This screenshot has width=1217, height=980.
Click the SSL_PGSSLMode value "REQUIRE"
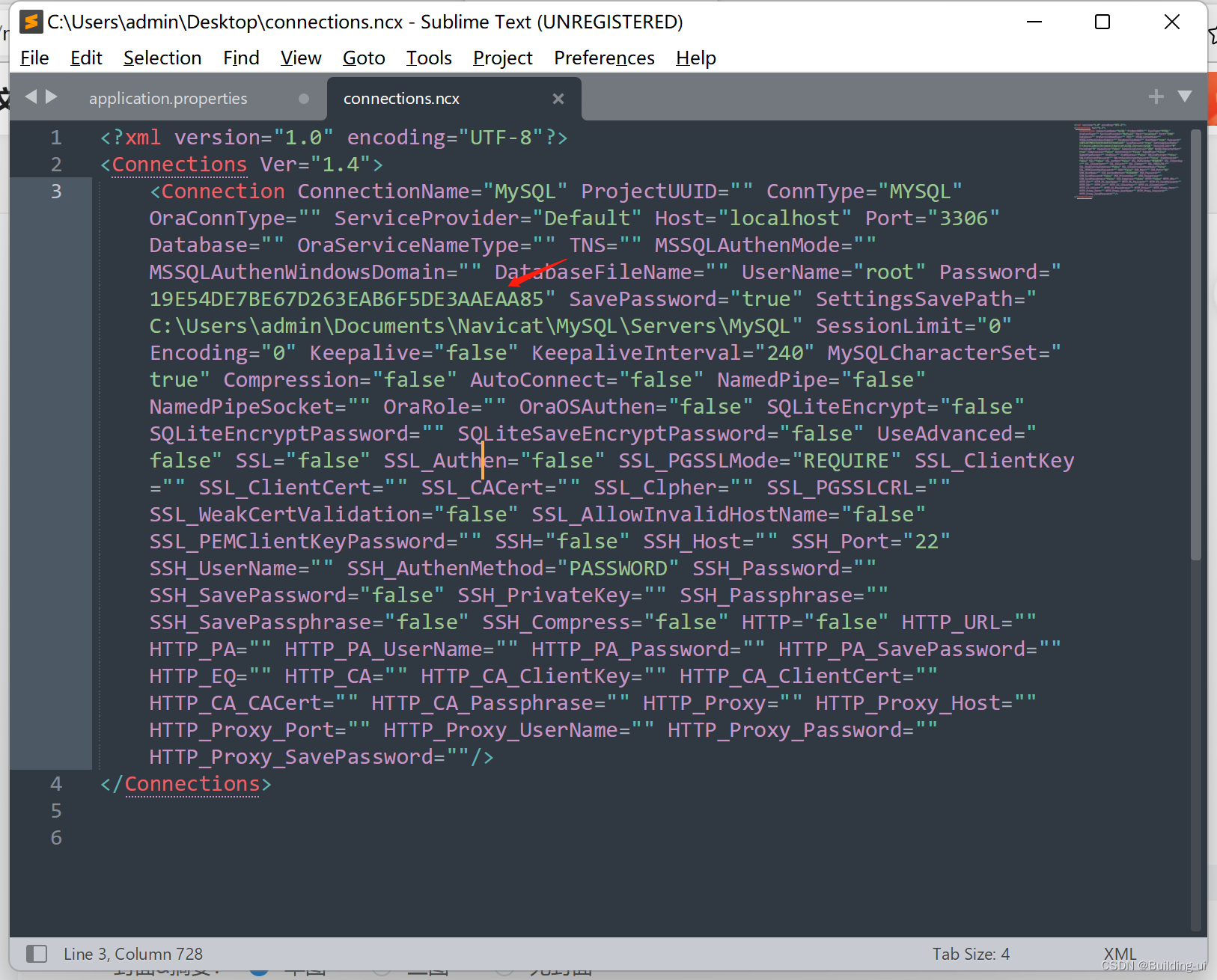(x=847, y=461)
